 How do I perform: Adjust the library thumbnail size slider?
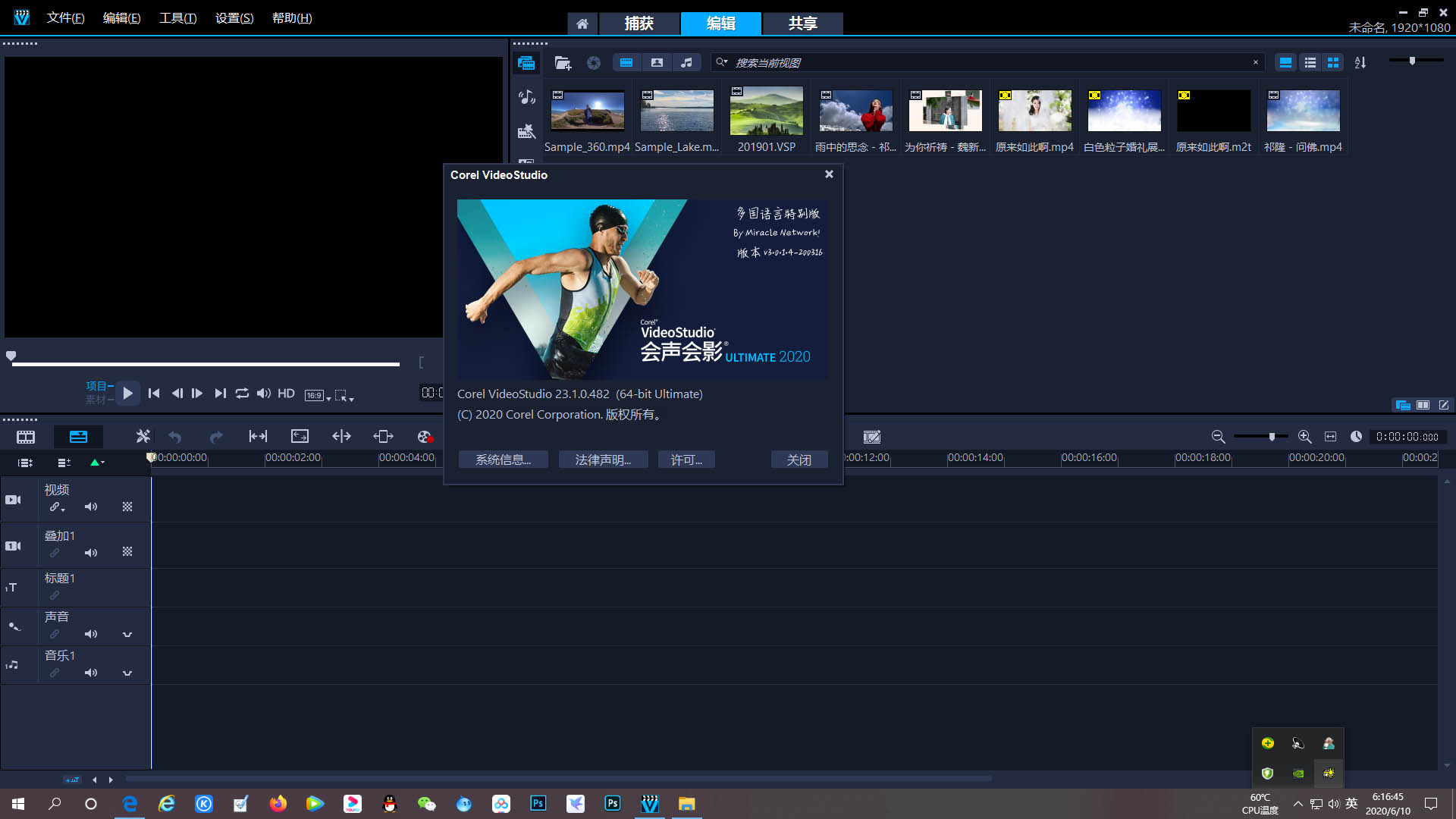[x=1412, y=61]
